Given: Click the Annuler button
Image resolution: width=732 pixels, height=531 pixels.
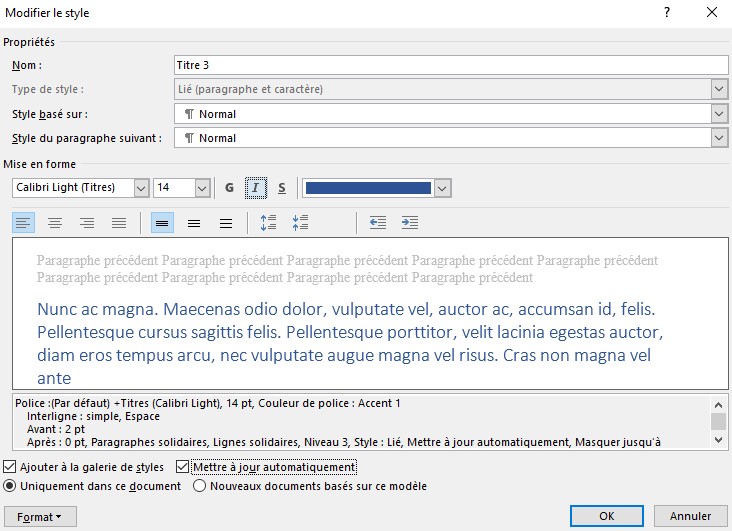Looking at the screenshot, I should coord(690,516).
